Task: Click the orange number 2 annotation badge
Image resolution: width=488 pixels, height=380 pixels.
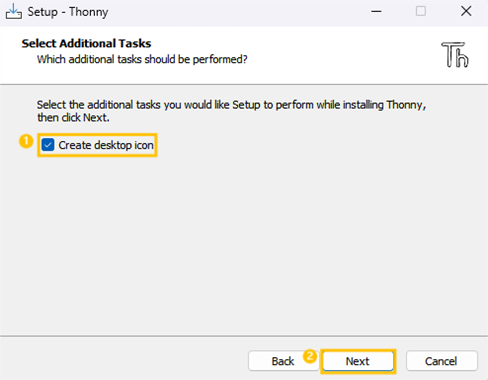Action: 310,356
